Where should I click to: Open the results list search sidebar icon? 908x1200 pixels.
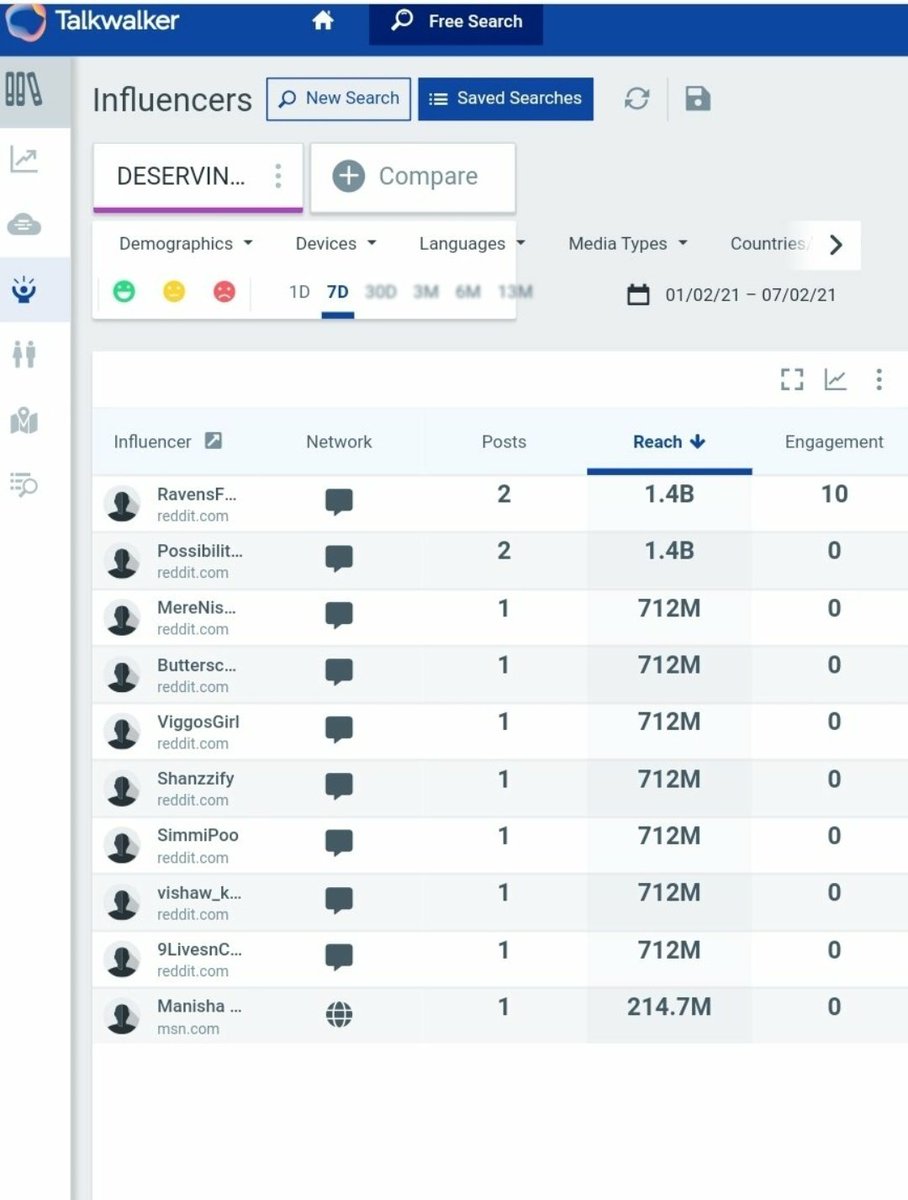tap(24, 485)
